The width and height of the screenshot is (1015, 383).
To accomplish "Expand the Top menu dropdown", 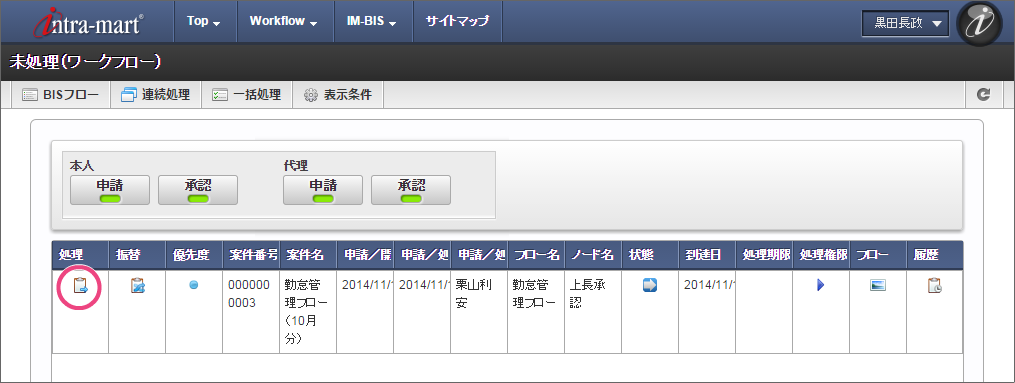I will coord(205,21).
